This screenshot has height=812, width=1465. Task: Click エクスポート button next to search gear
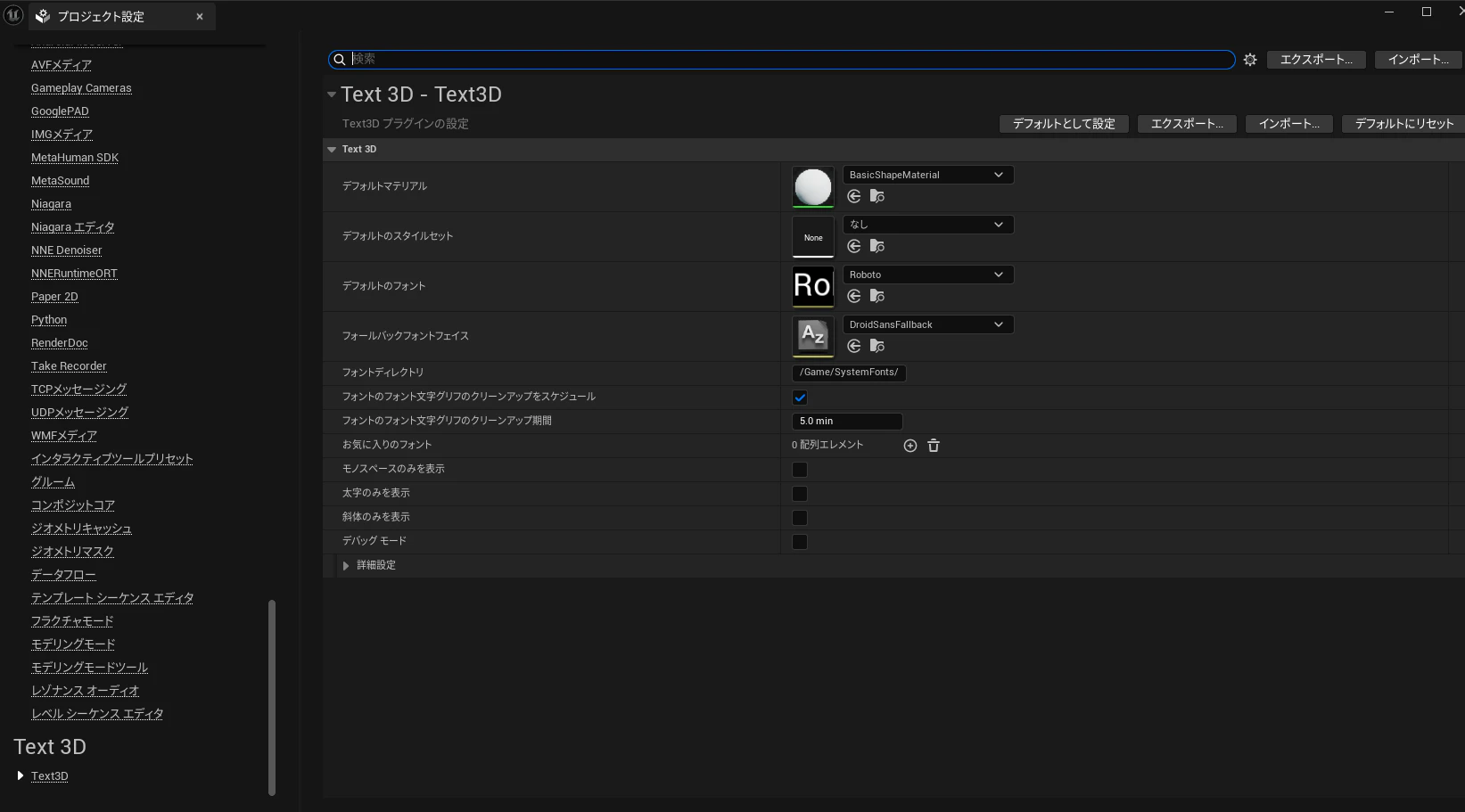(1316, 60)
